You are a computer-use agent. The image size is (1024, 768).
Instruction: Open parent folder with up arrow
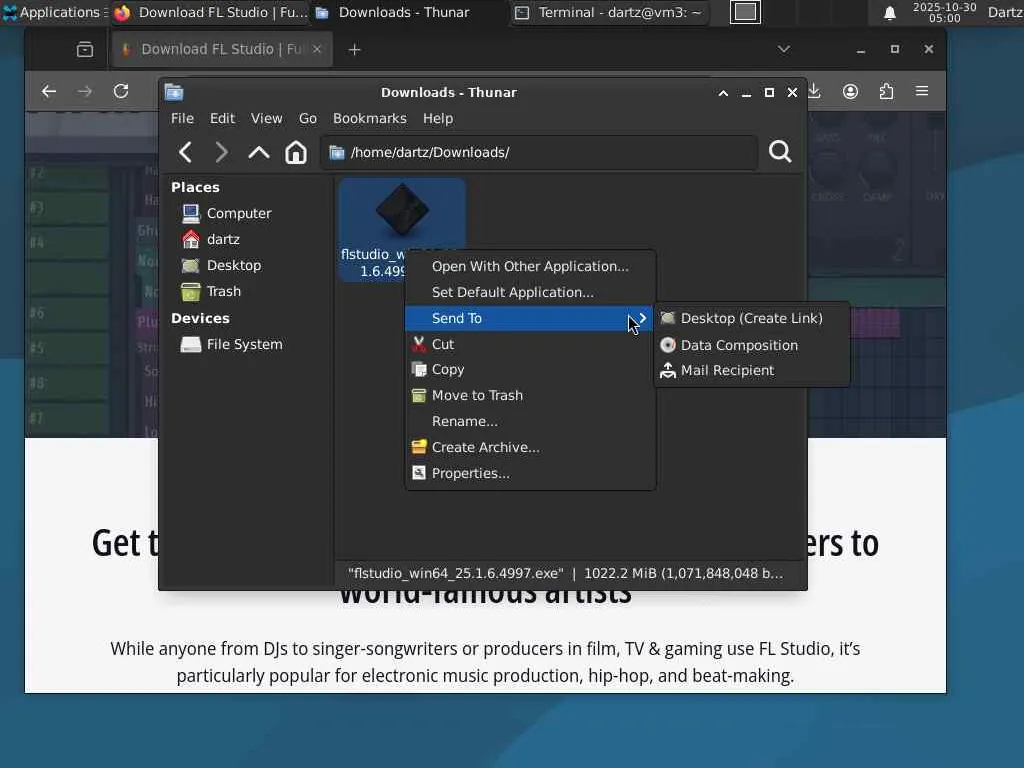(259, 152)
